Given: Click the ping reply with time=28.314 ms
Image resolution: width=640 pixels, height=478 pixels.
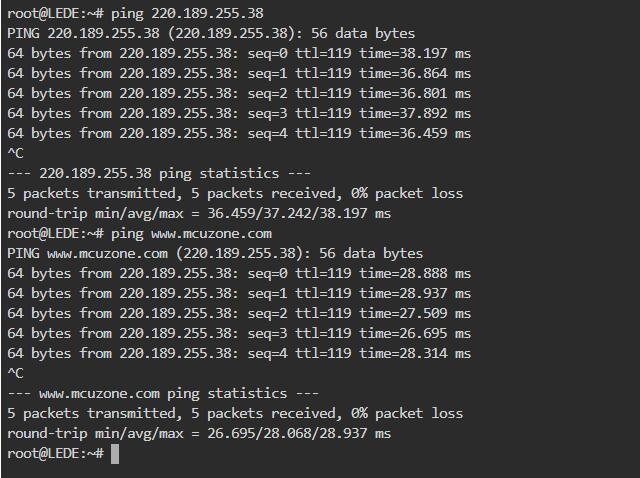Looking at the screenshot, I should 238,353.
